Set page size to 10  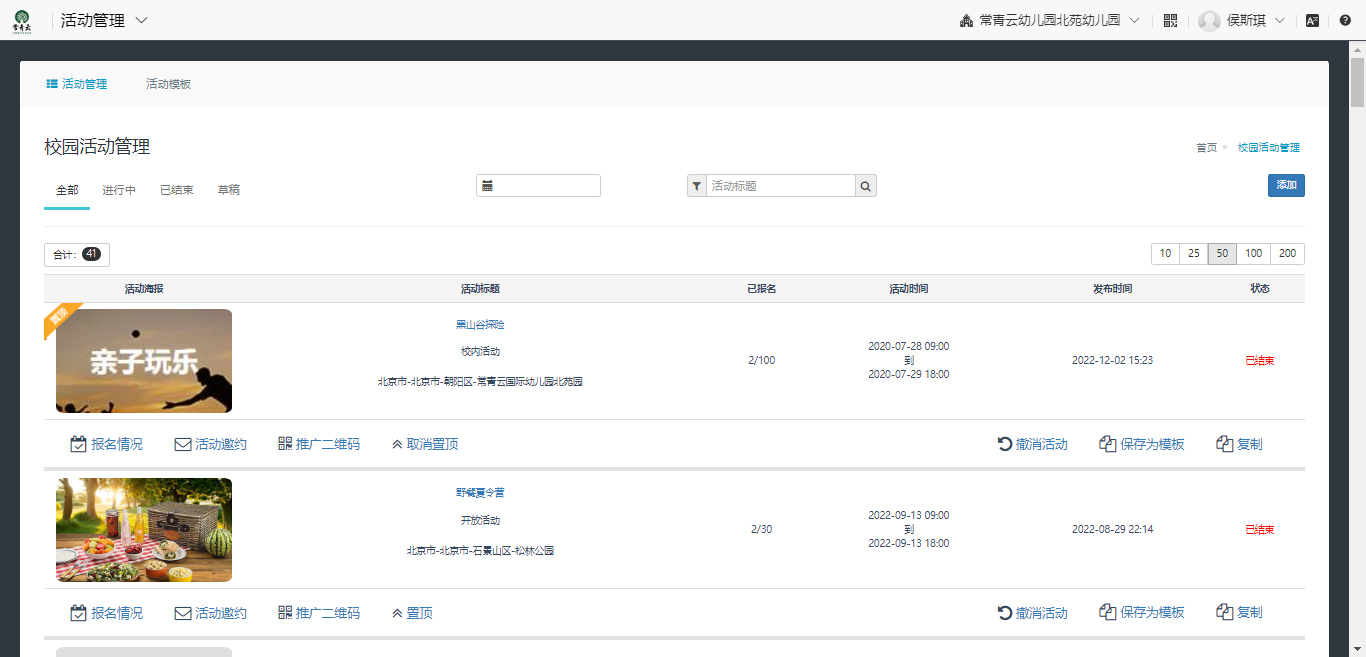pyautogui.click(x=1165, y=254)
